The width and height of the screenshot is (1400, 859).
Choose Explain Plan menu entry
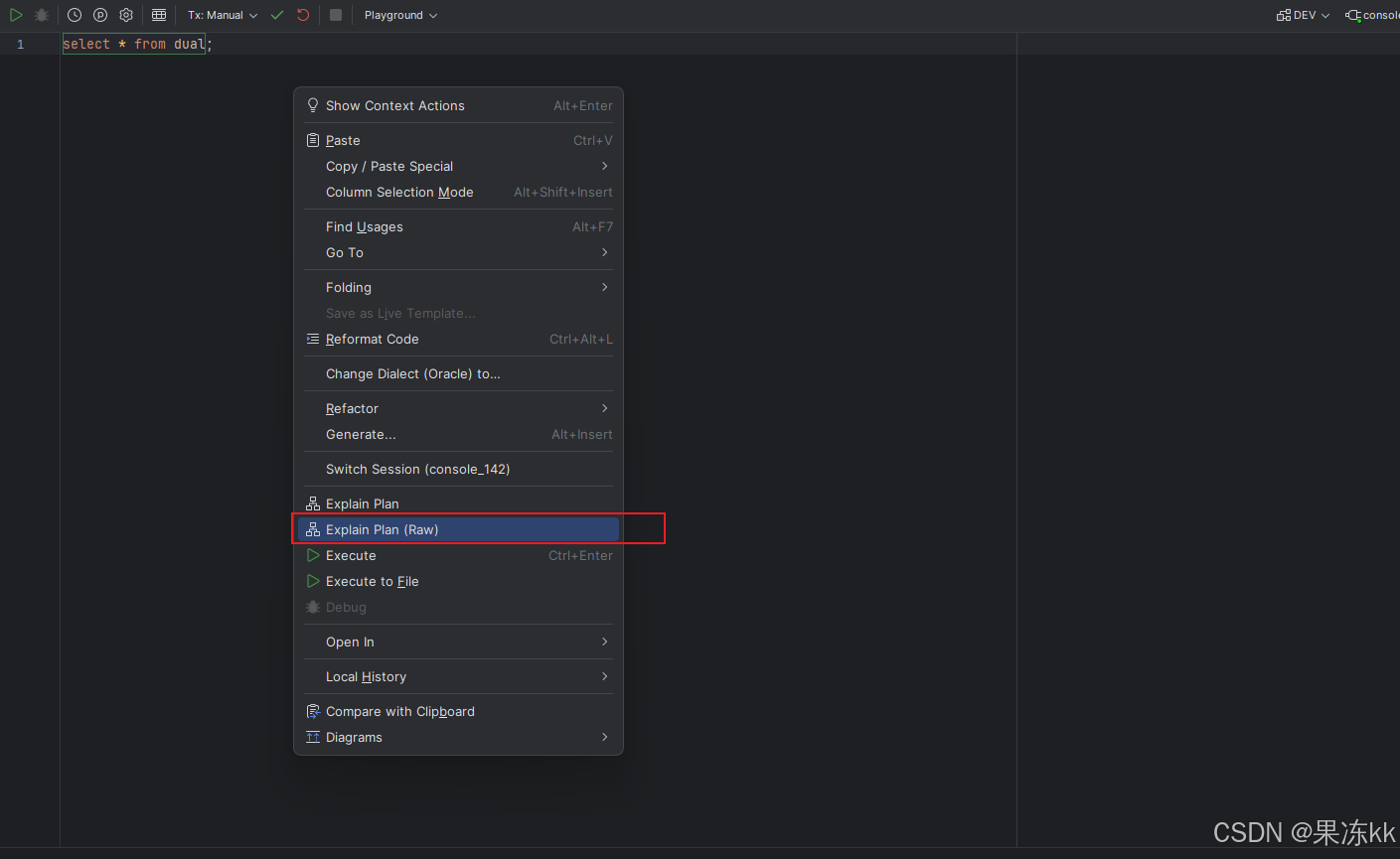458,503
